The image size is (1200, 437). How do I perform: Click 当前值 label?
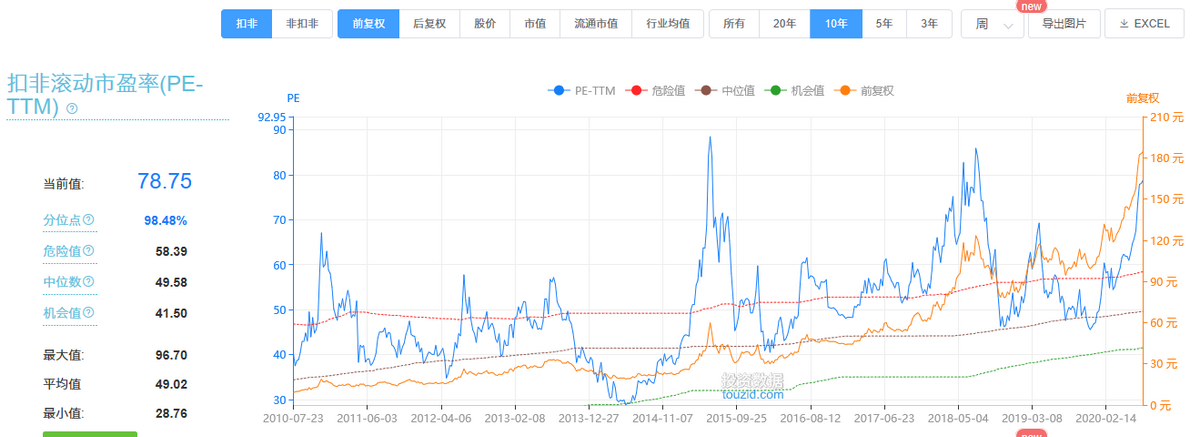tap(63, 183)
